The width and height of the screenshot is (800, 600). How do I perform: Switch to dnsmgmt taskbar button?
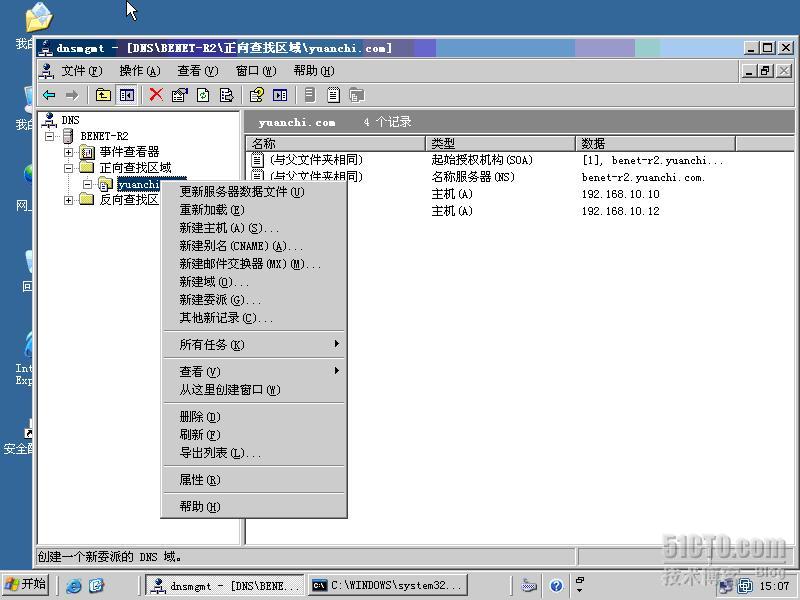click(225, 586)
